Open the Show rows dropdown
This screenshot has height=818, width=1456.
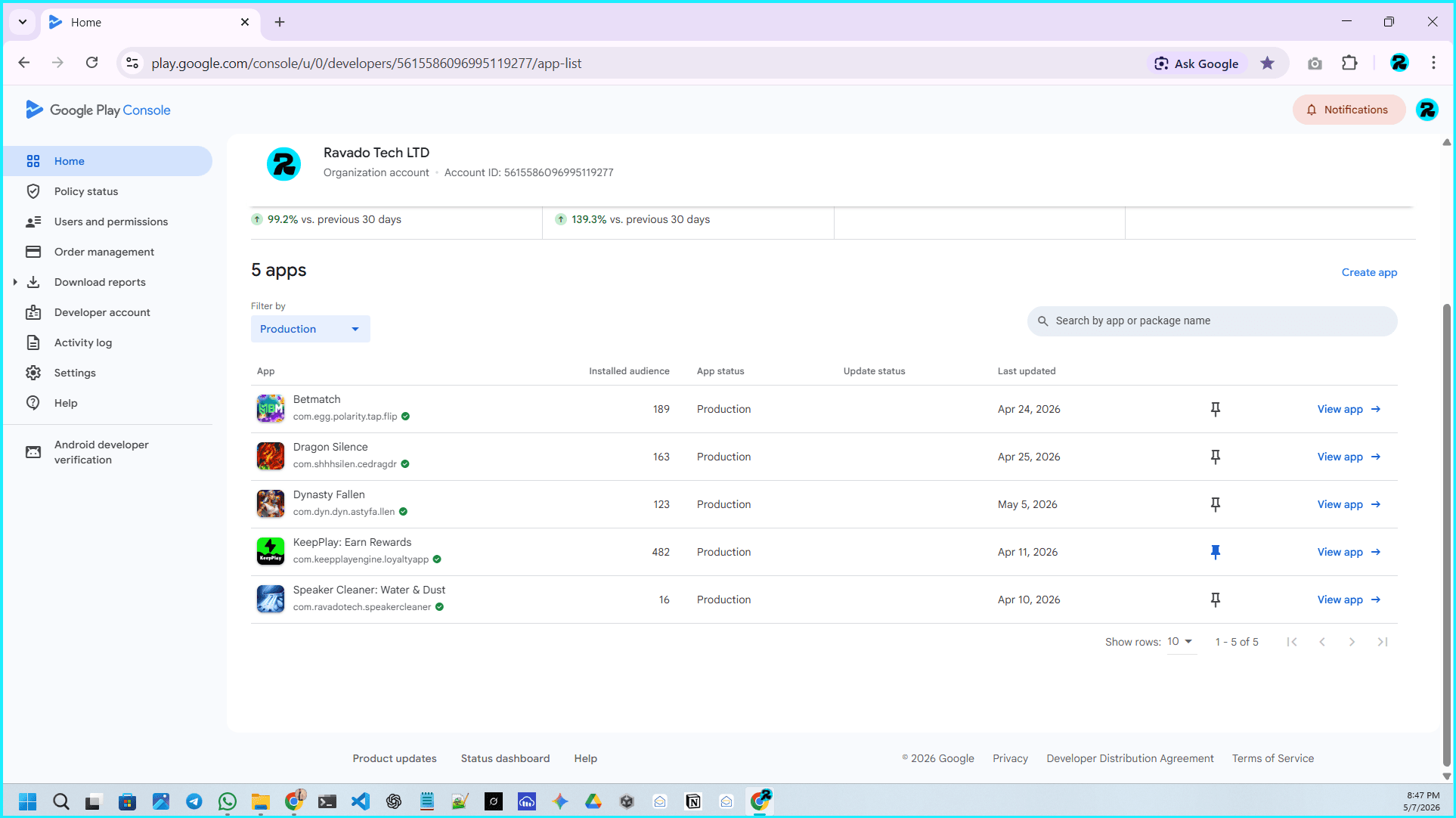point(1181,642)
